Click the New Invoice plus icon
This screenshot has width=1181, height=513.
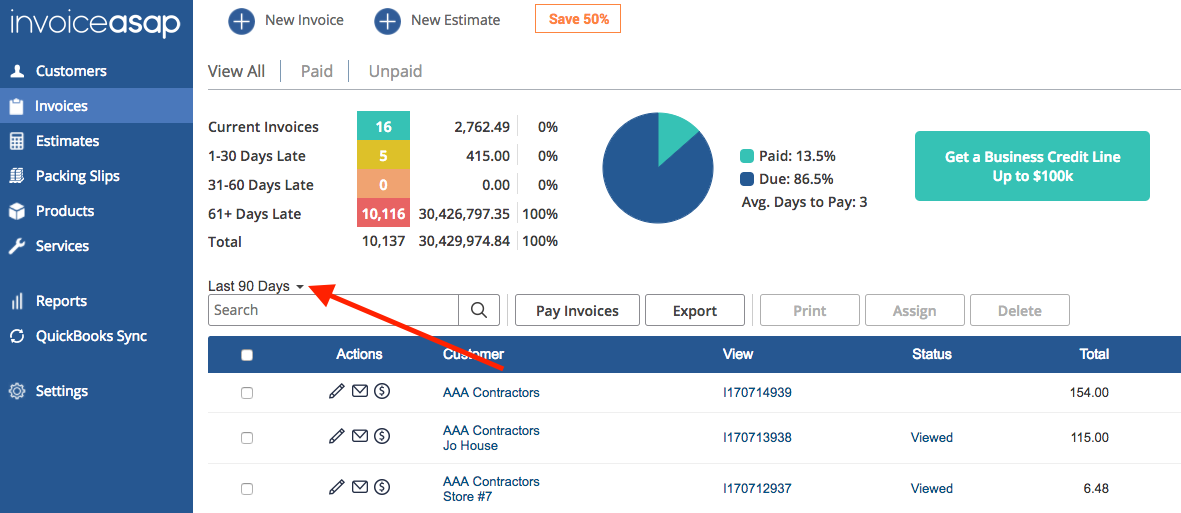tap(241, 20)
